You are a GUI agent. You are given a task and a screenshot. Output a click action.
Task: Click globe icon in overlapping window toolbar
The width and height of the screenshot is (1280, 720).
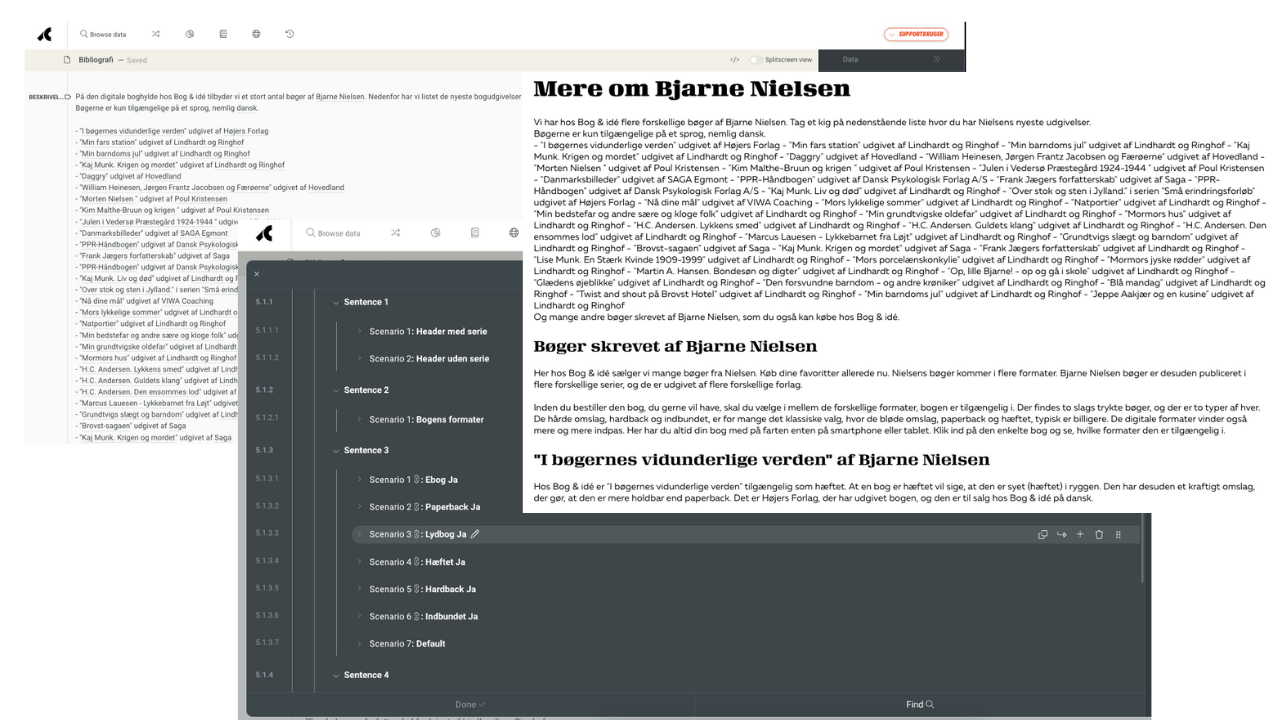click(x=514, y=233)
